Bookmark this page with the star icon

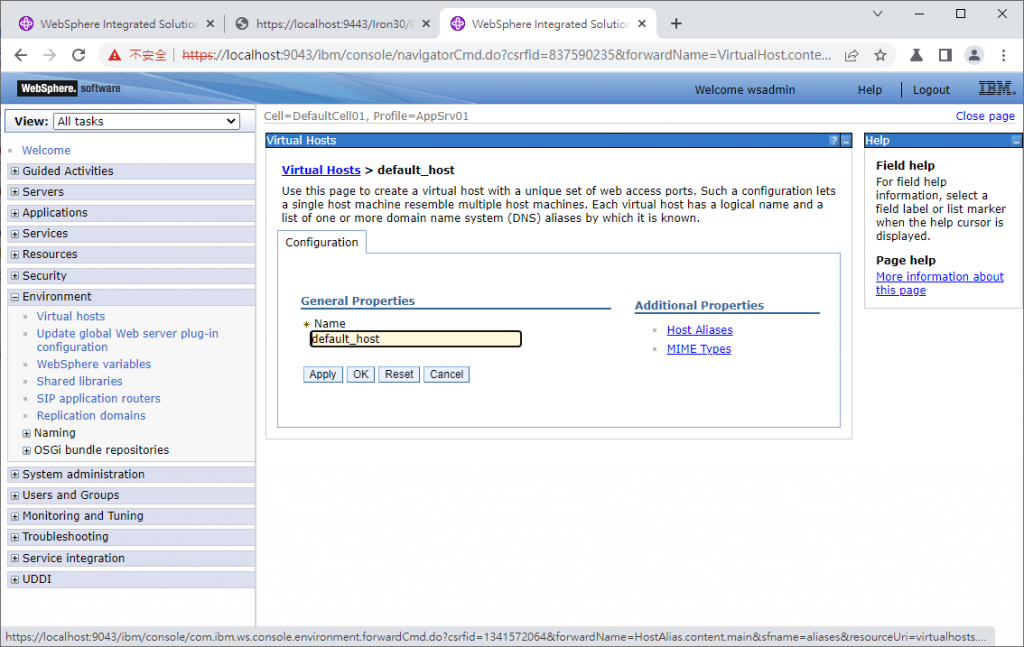coord(880,55)
